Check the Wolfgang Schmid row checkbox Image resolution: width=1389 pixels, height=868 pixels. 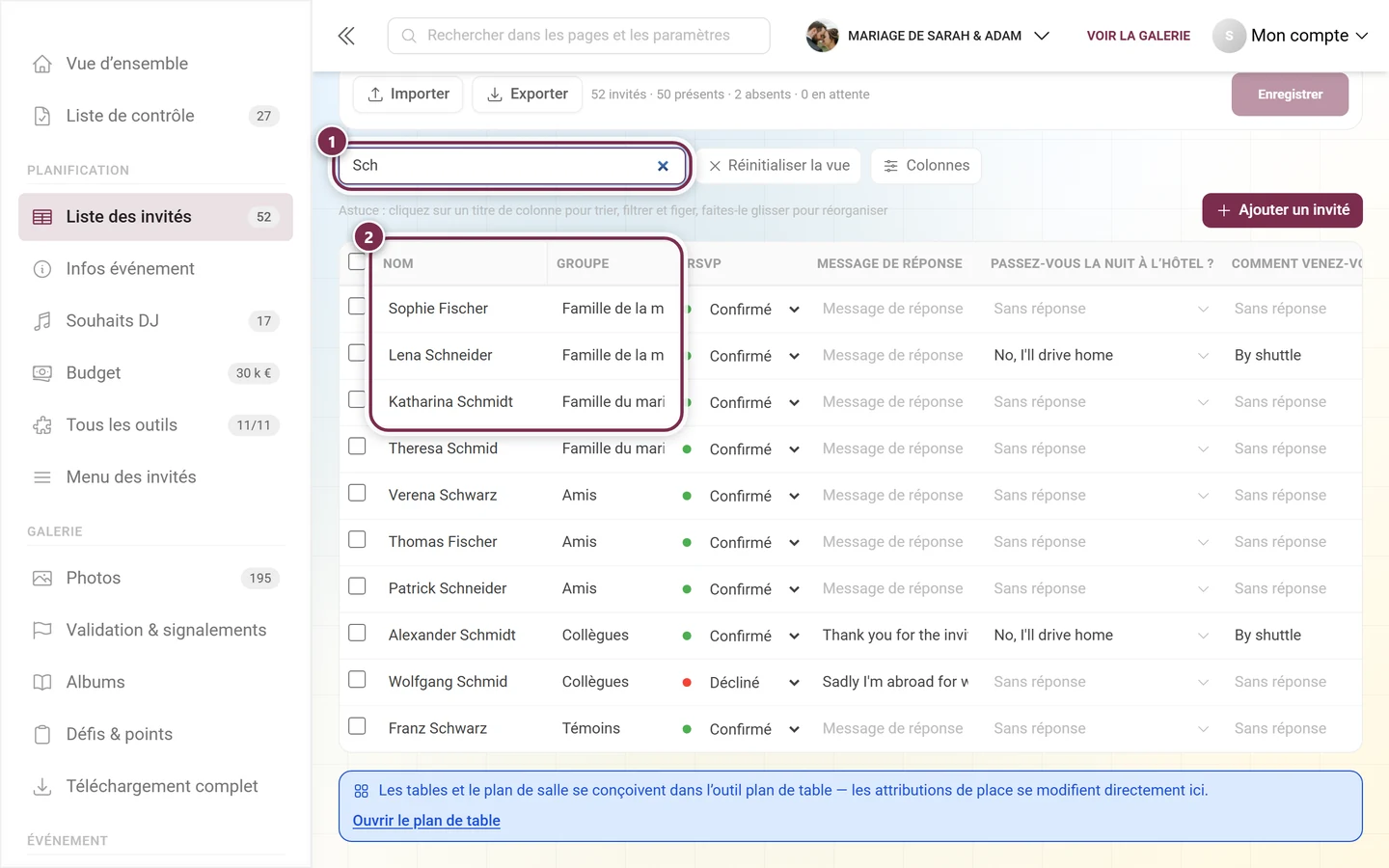pyautogui.click(x=357, y=679)
